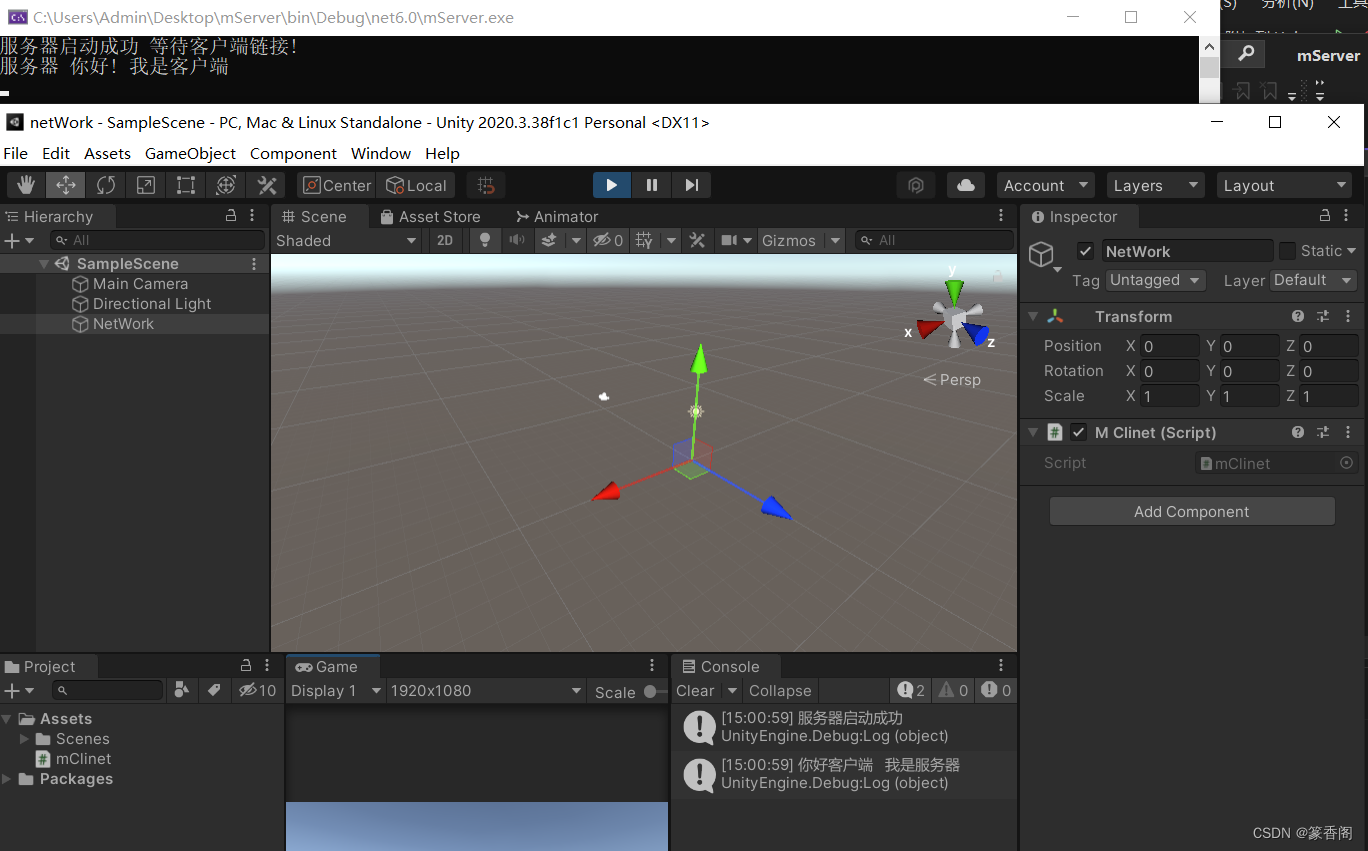Select the Rotate tool
The image size is (1368, 851).
[x=105, y=185]
